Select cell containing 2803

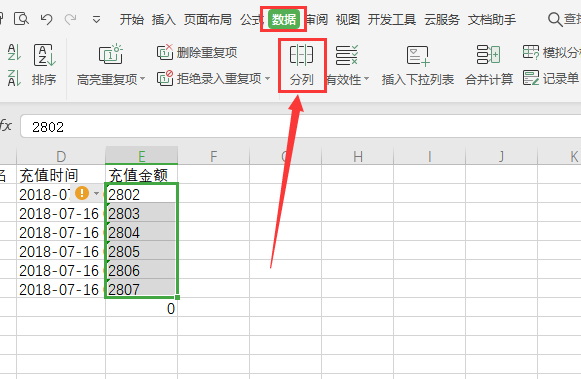coord(142,213)
